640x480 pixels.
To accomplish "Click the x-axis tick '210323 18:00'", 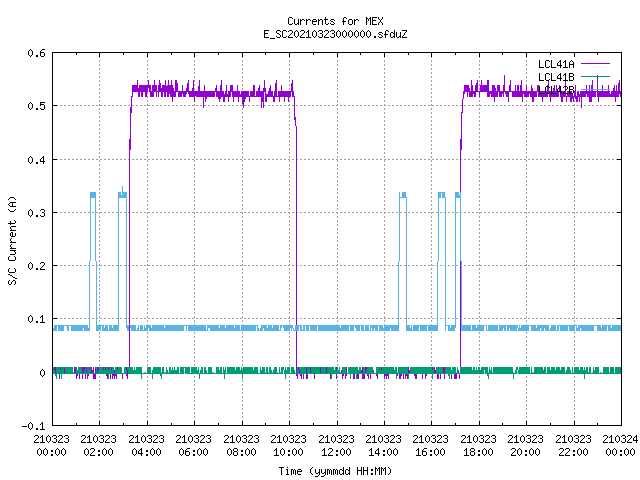I will (x=478, y=446).
